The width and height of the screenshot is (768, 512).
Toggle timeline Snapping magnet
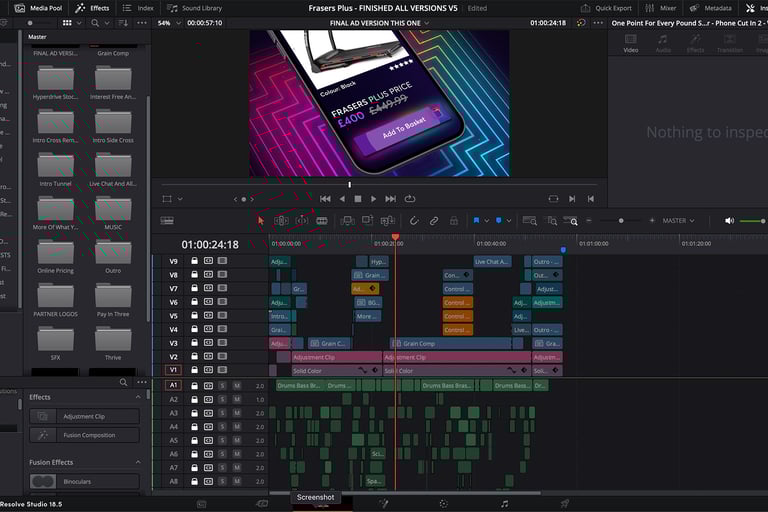[414, 221]
